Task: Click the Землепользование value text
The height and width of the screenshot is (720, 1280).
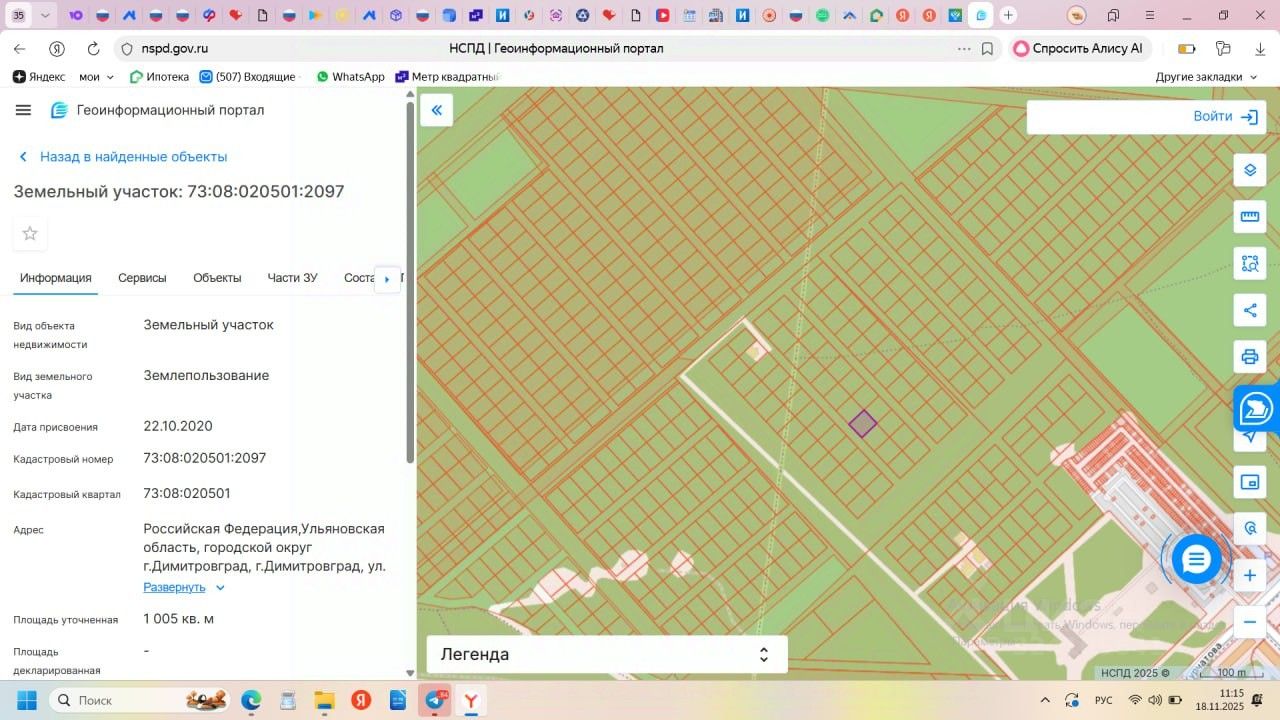Action: [x=206, y=376]
